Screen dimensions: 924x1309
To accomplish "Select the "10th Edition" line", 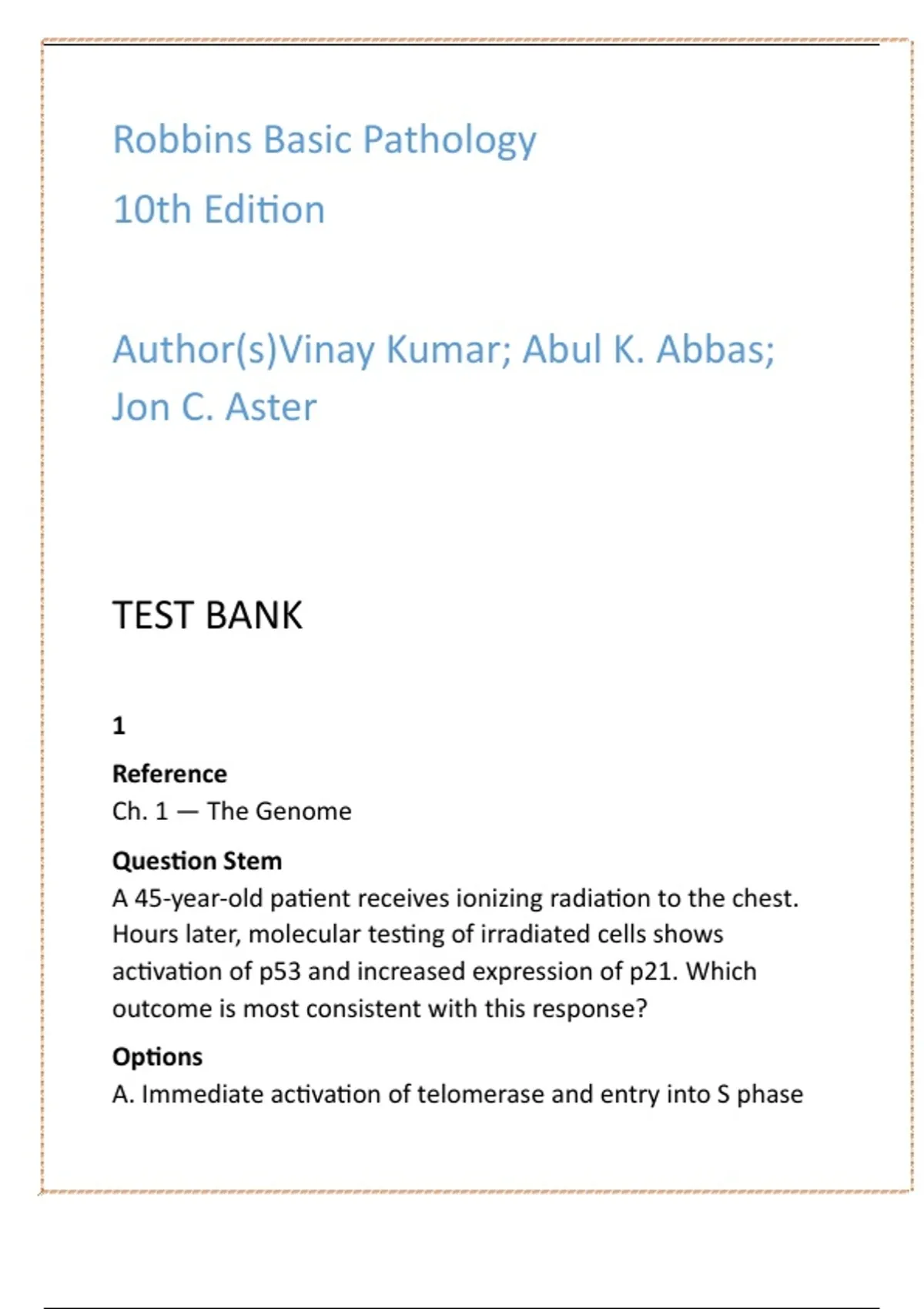I will tap(219, 209).
